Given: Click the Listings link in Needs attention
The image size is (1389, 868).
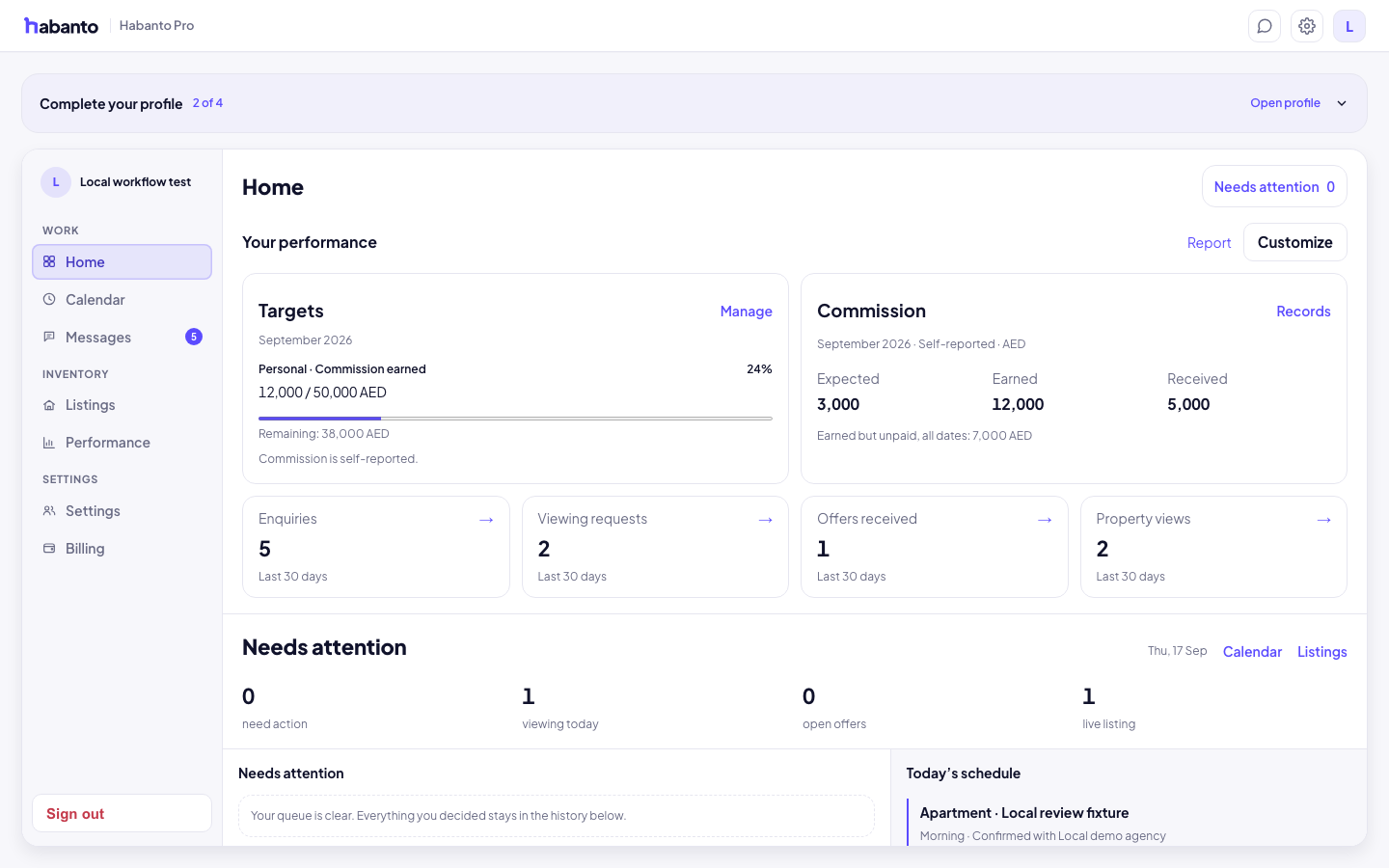Looking at the screenshot, I should [x=1321, y=652].
